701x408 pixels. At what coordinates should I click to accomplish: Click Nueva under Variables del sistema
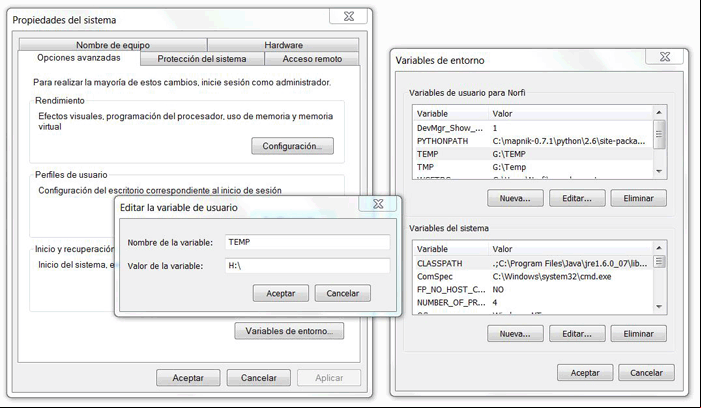coord(515,334)
